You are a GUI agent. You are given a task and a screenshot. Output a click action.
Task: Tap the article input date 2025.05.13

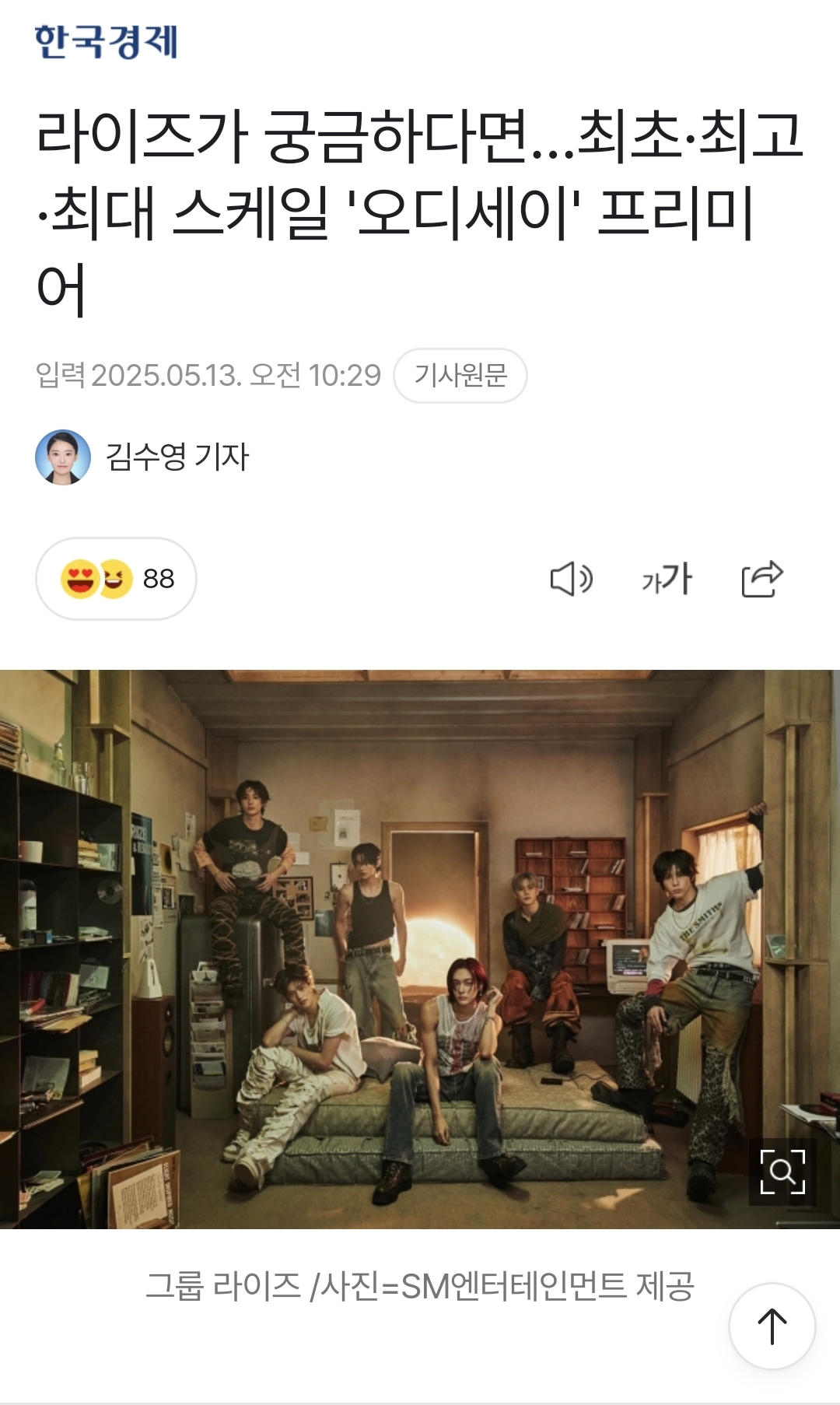pyautogui.click(x=166, y=376)
